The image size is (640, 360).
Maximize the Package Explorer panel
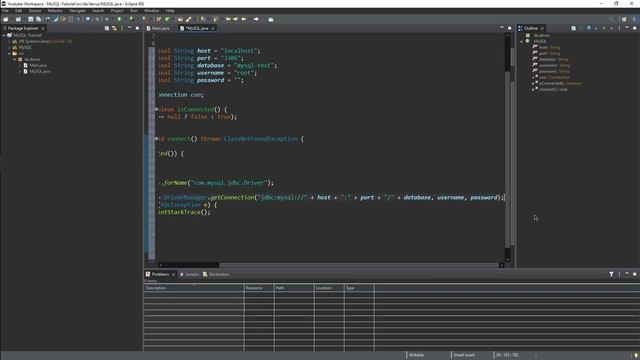click(137, 28)
